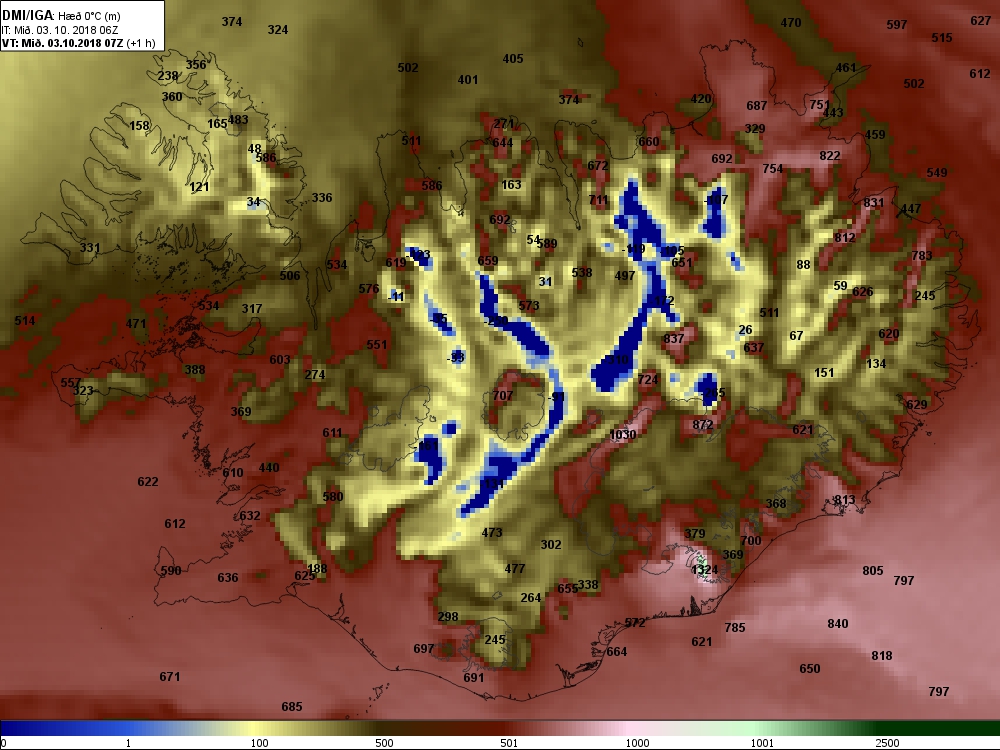Click the map value "724"

[x=647, y=379]
